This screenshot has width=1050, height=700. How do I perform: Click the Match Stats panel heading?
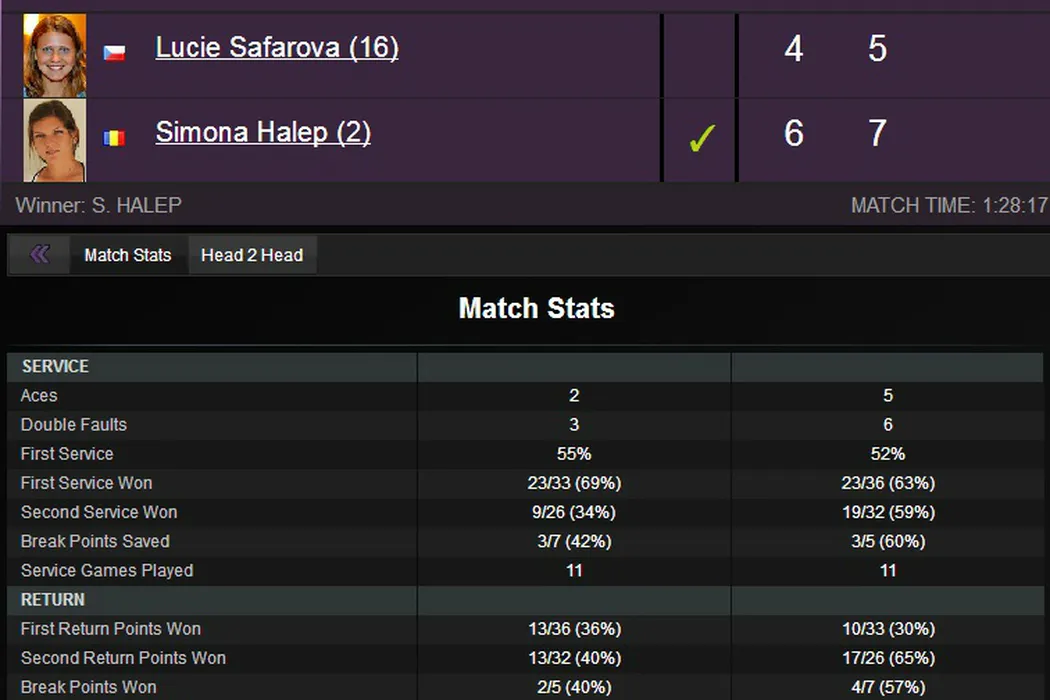coord(536,308)
